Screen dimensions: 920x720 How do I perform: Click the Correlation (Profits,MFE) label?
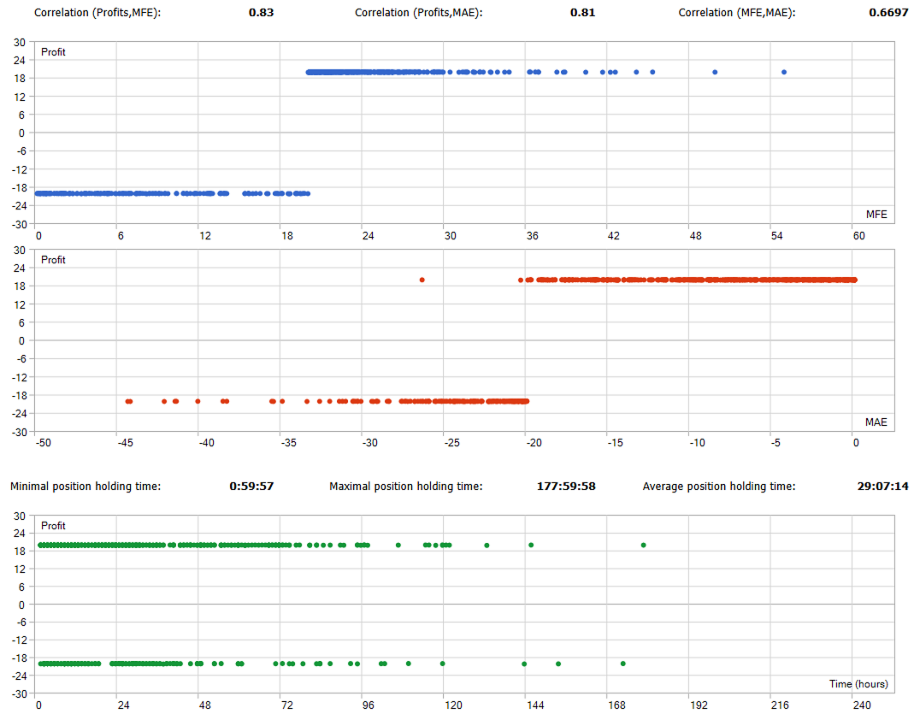click(97, 12)
